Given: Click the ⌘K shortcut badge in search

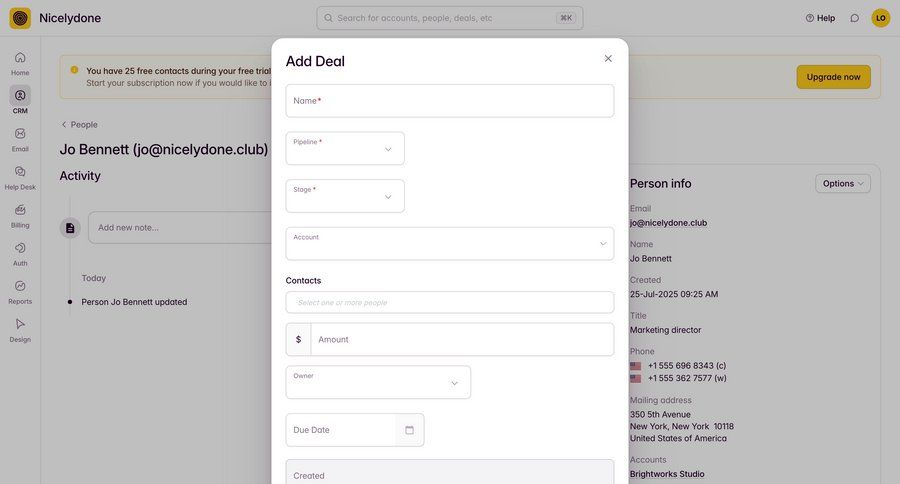Looking at the screenshot, I should (566, 18).
